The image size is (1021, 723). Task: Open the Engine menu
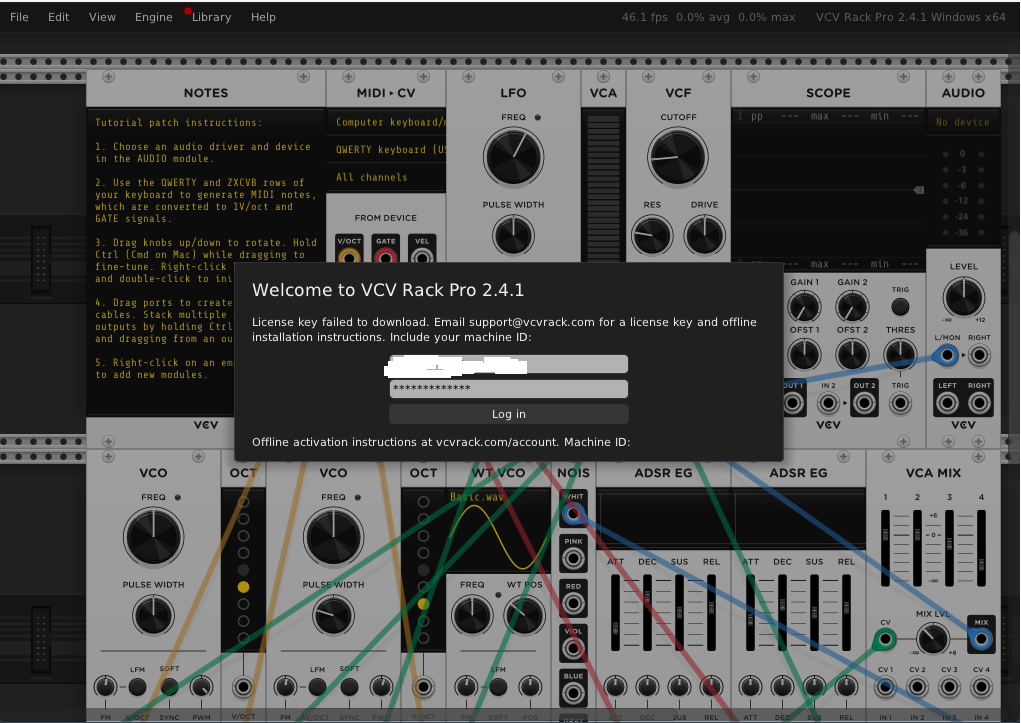point(153,17)
